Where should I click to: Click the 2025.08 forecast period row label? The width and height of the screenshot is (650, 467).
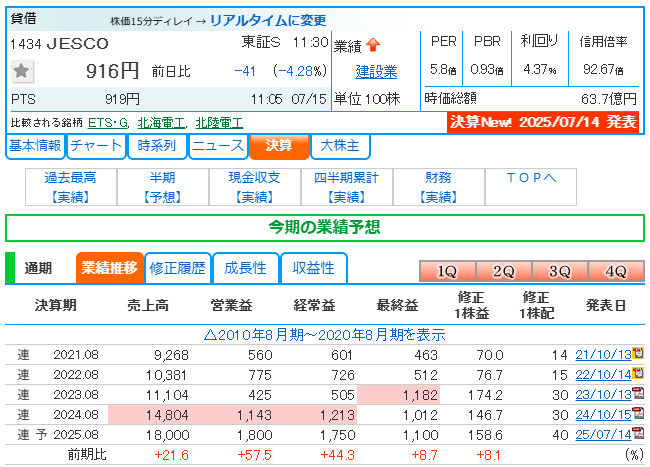click(76, 435)
